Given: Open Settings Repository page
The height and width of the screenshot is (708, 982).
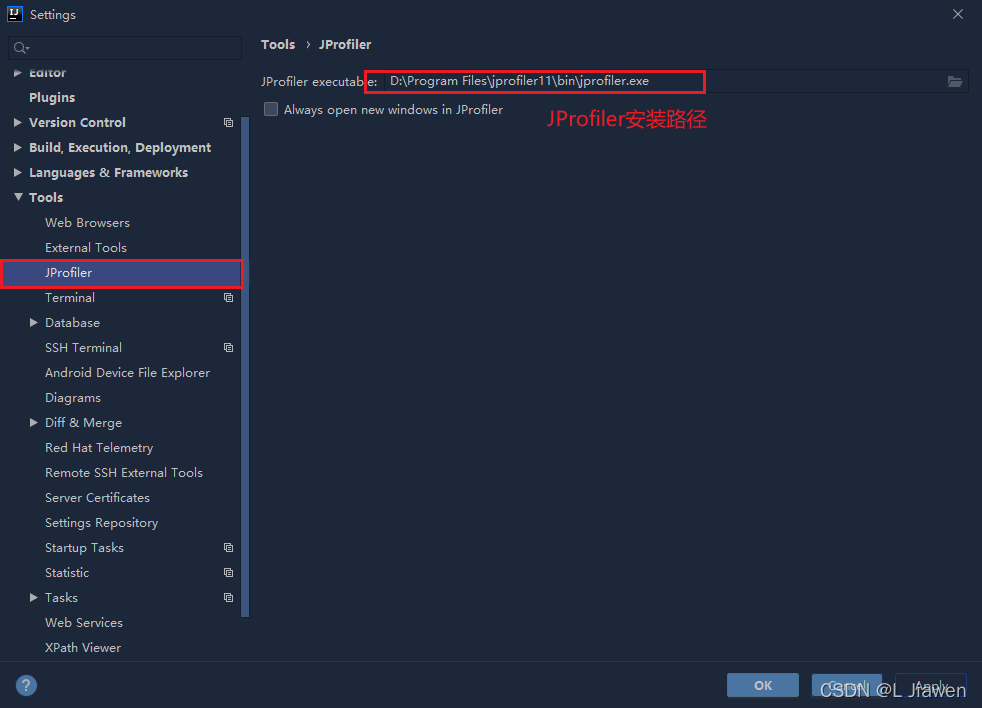Looking at the screenshot, I should (x=101, y=523).
